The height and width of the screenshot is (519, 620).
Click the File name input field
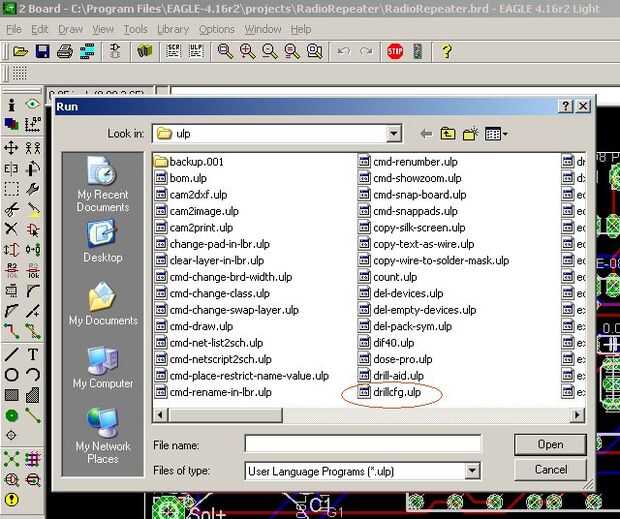[x=363, y=444]
